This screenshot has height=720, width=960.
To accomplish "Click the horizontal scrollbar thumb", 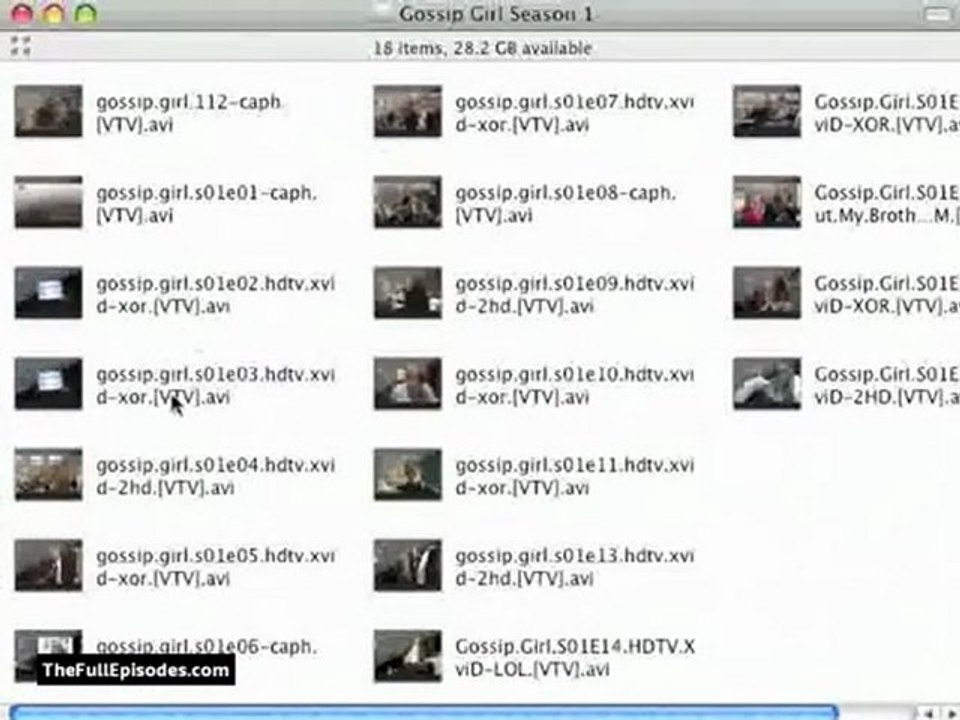I will [424, 712].
